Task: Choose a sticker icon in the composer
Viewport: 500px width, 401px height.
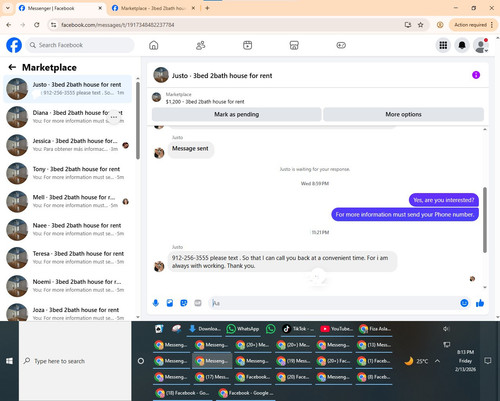Action: coord(184,303)
